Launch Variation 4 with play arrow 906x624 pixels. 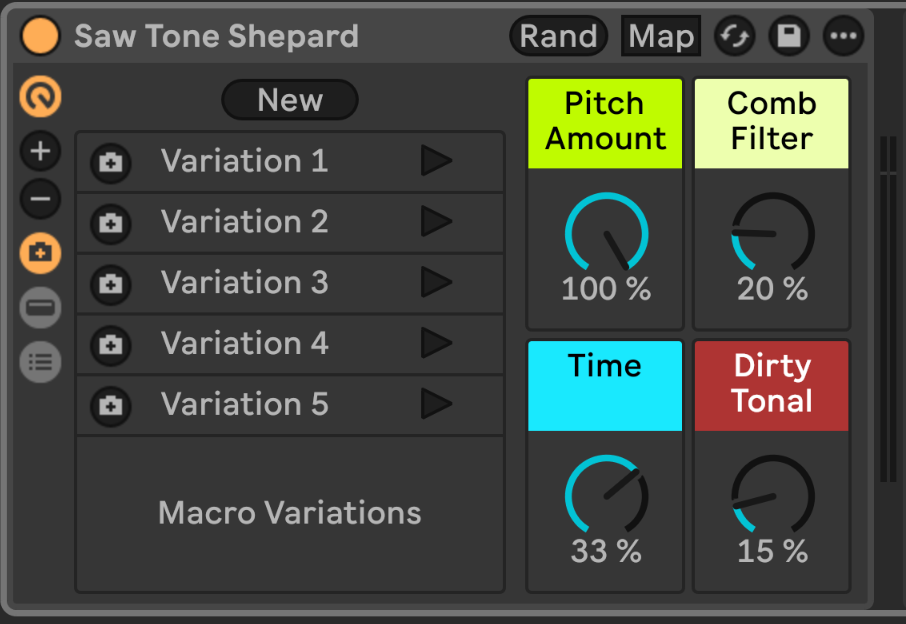[x=436, y=344]
